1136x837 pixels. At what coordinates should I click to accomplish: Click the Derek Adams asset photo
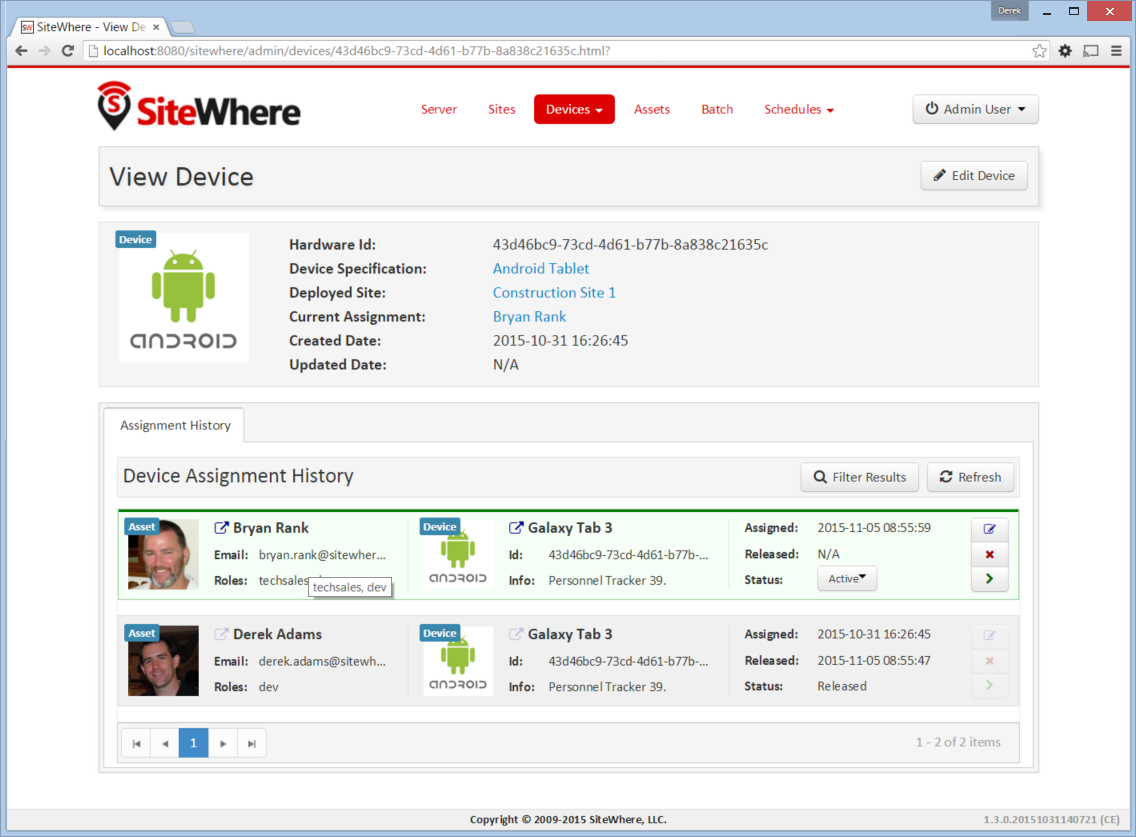pyautogui.click(x=163, y=660)
